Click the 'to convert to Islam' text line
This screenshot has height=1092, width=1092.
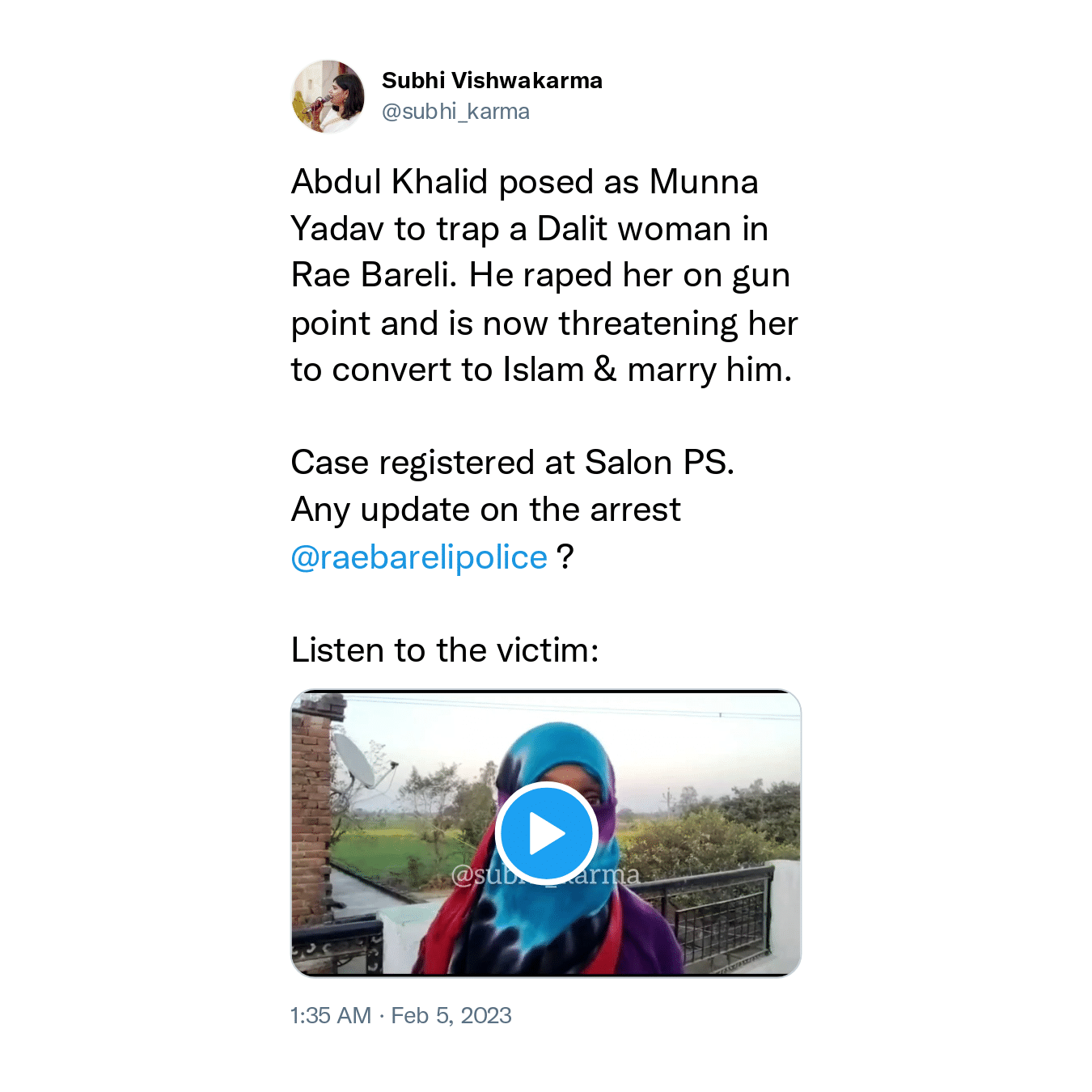coord(438,370)
